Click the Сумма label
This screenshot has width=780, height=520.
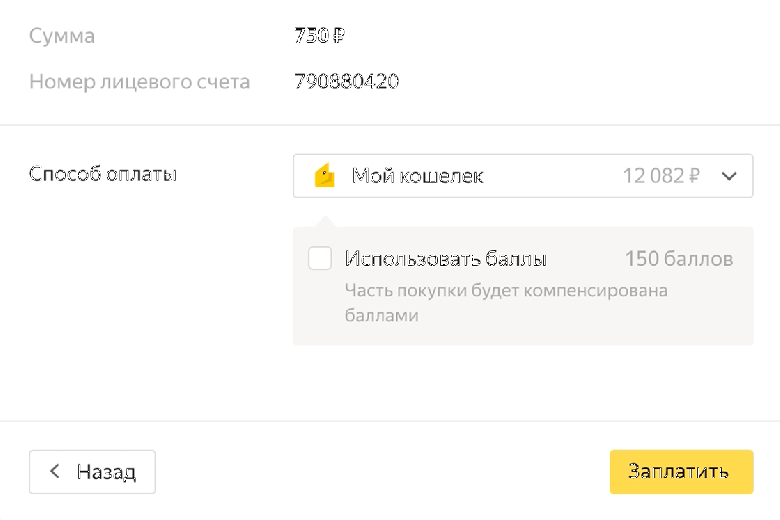[x=62, y=37]
